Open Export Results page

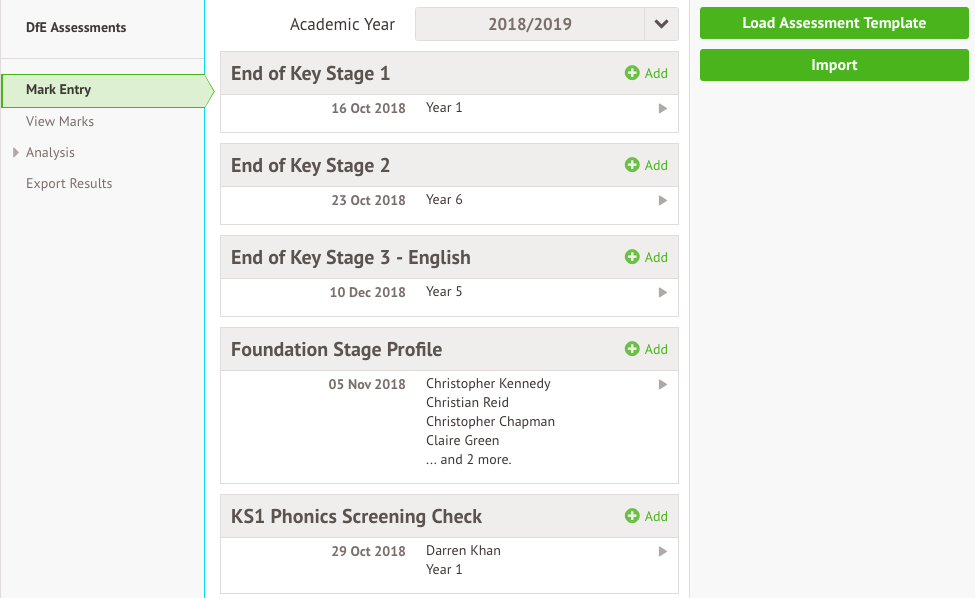pos(69,183)
